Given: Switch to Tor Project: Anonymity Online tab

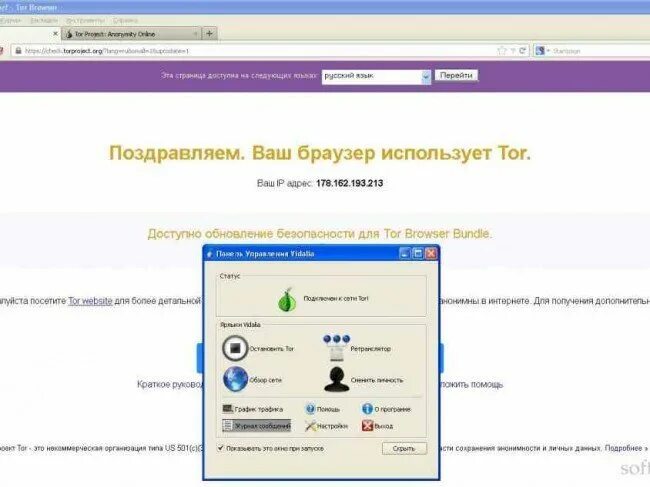Looking at the screenshot, I should 131,34.
